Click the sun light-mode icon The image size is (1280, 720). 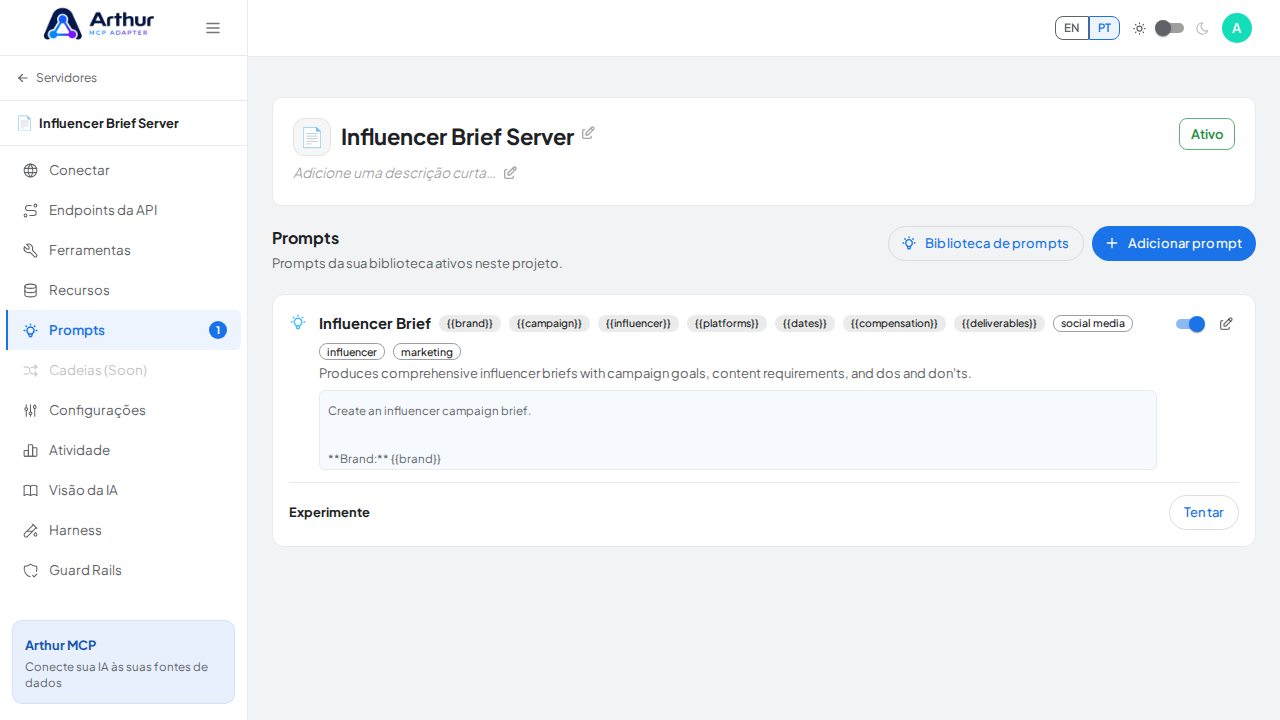[1139, 28]
